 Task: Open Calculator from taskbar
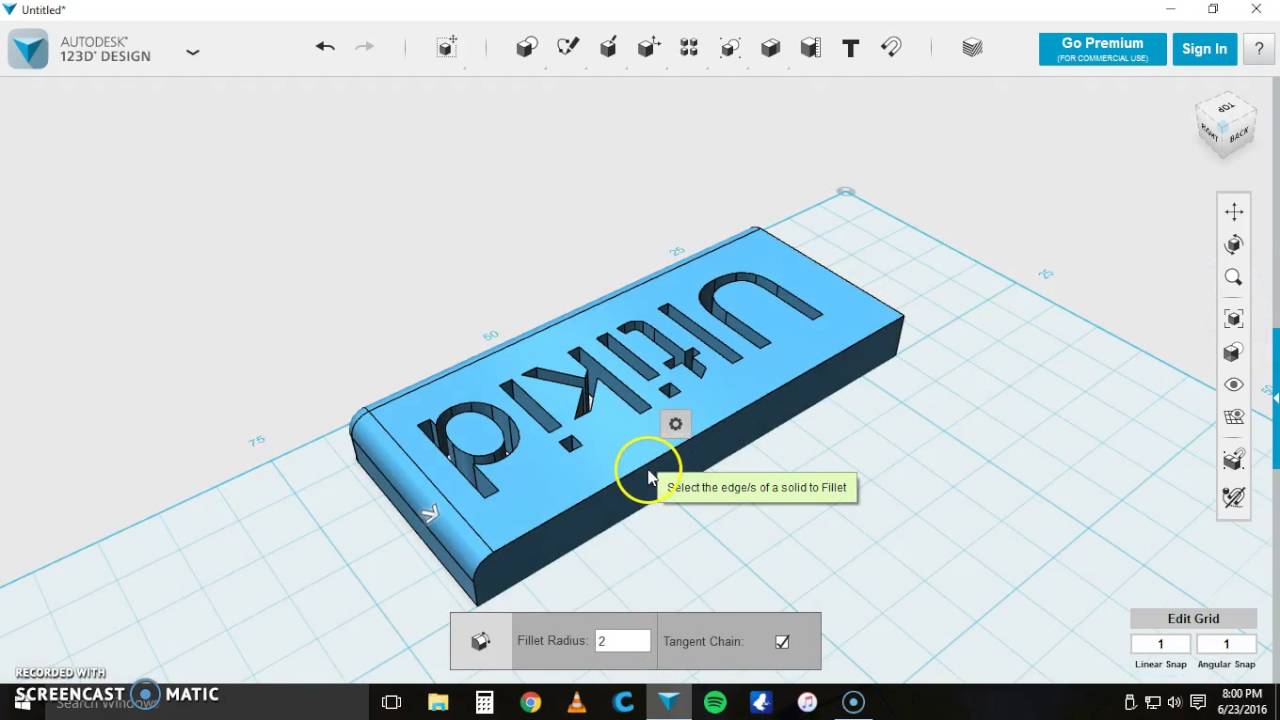(x=484, y=702)
